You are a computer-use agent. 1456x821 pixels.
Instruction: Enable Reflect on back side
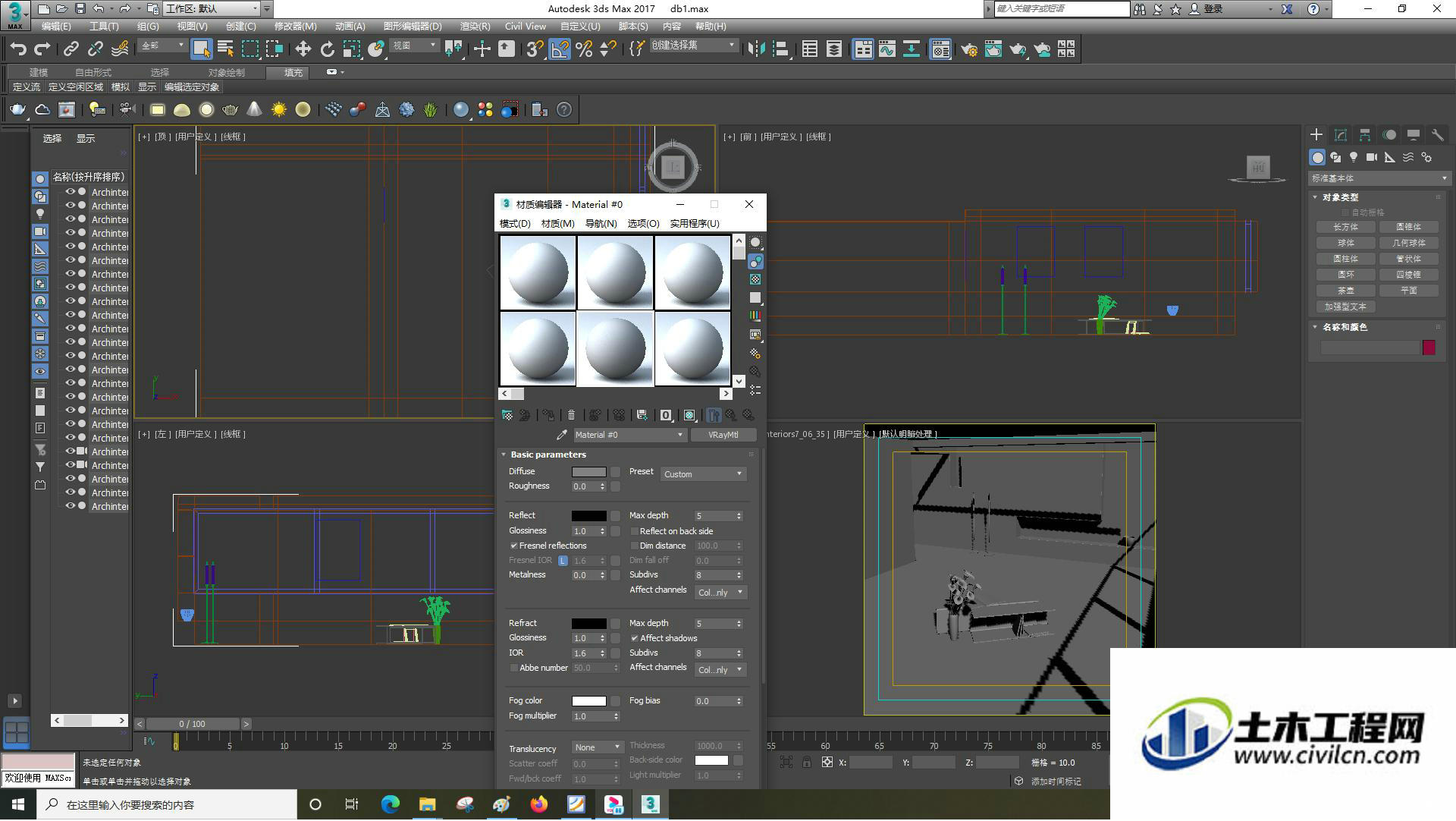635,532
